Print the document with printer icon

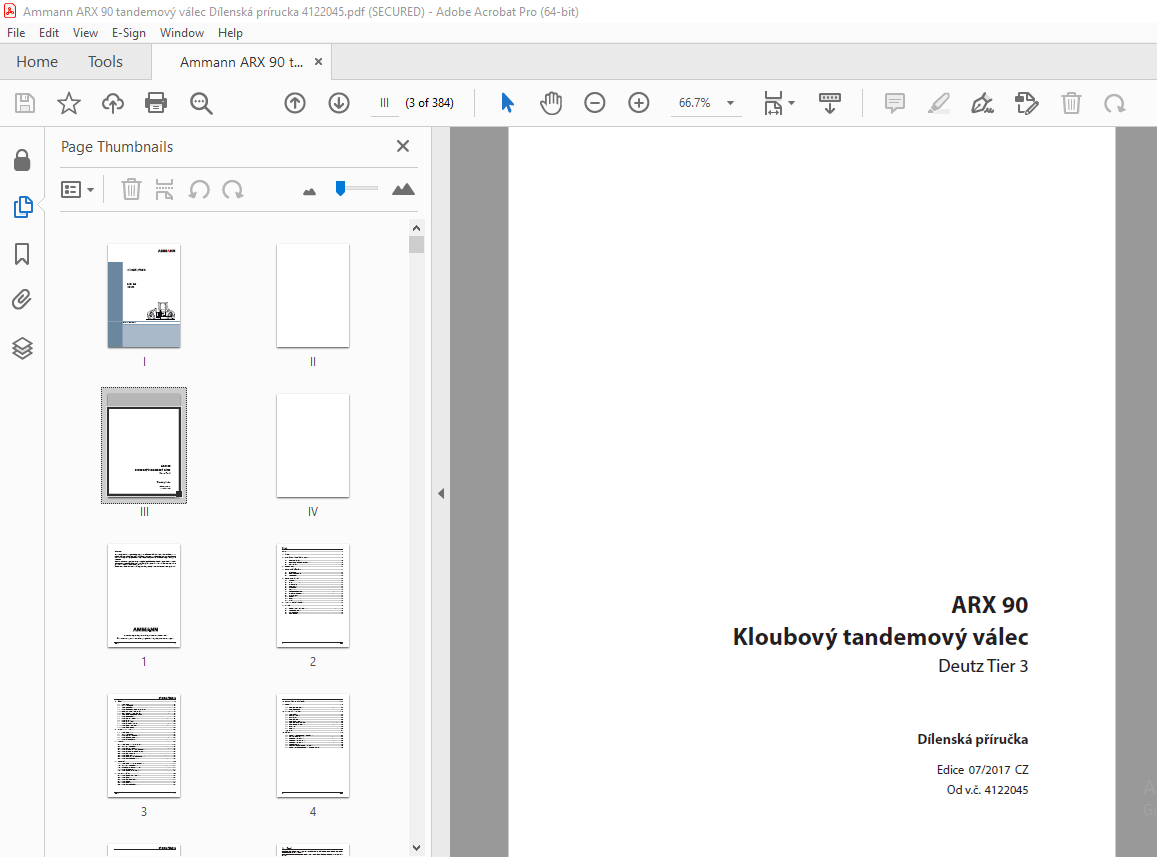[x=156, y=103]
